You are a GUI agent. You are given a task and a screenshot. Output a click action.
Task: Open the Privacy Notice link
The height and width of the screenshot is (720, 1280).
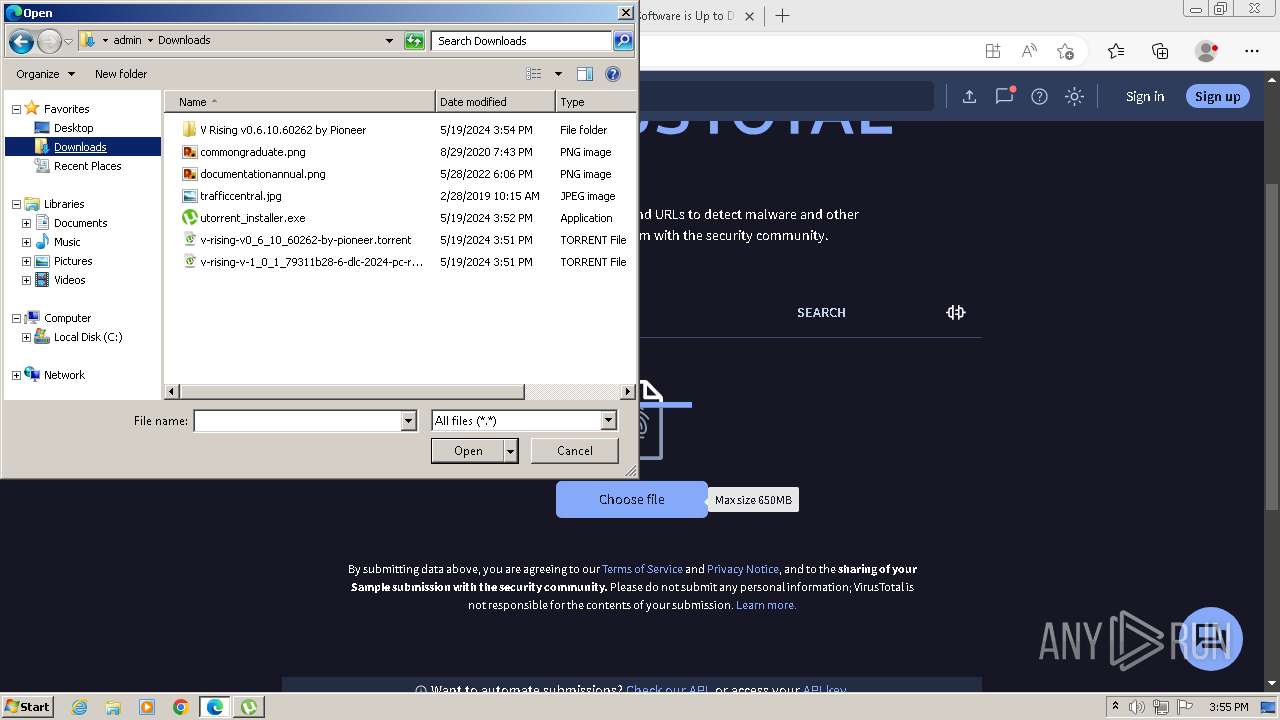(742, 569)
